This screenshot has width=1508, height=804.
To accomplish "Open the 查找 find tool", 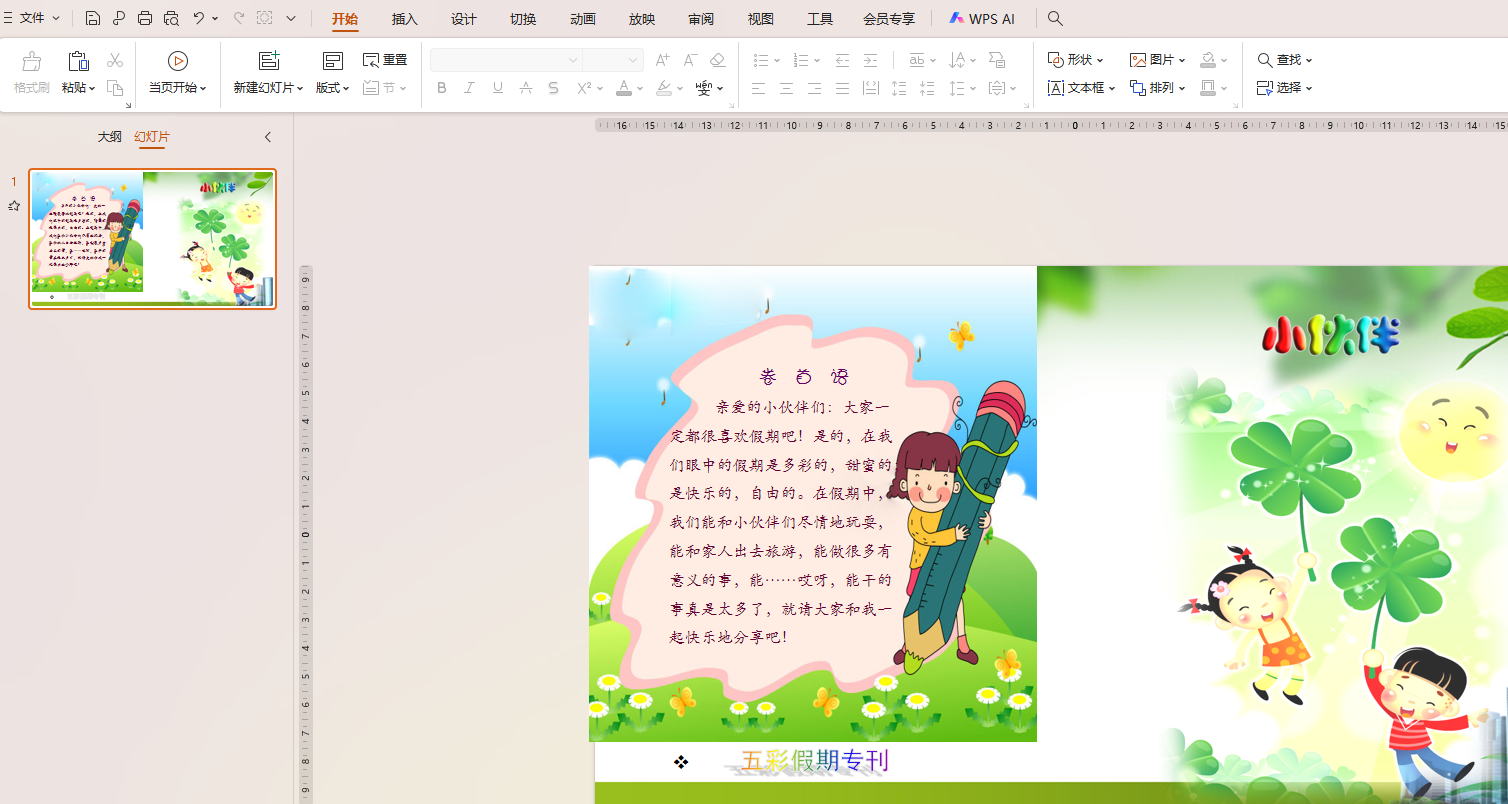I will [x=1281, y=59].
